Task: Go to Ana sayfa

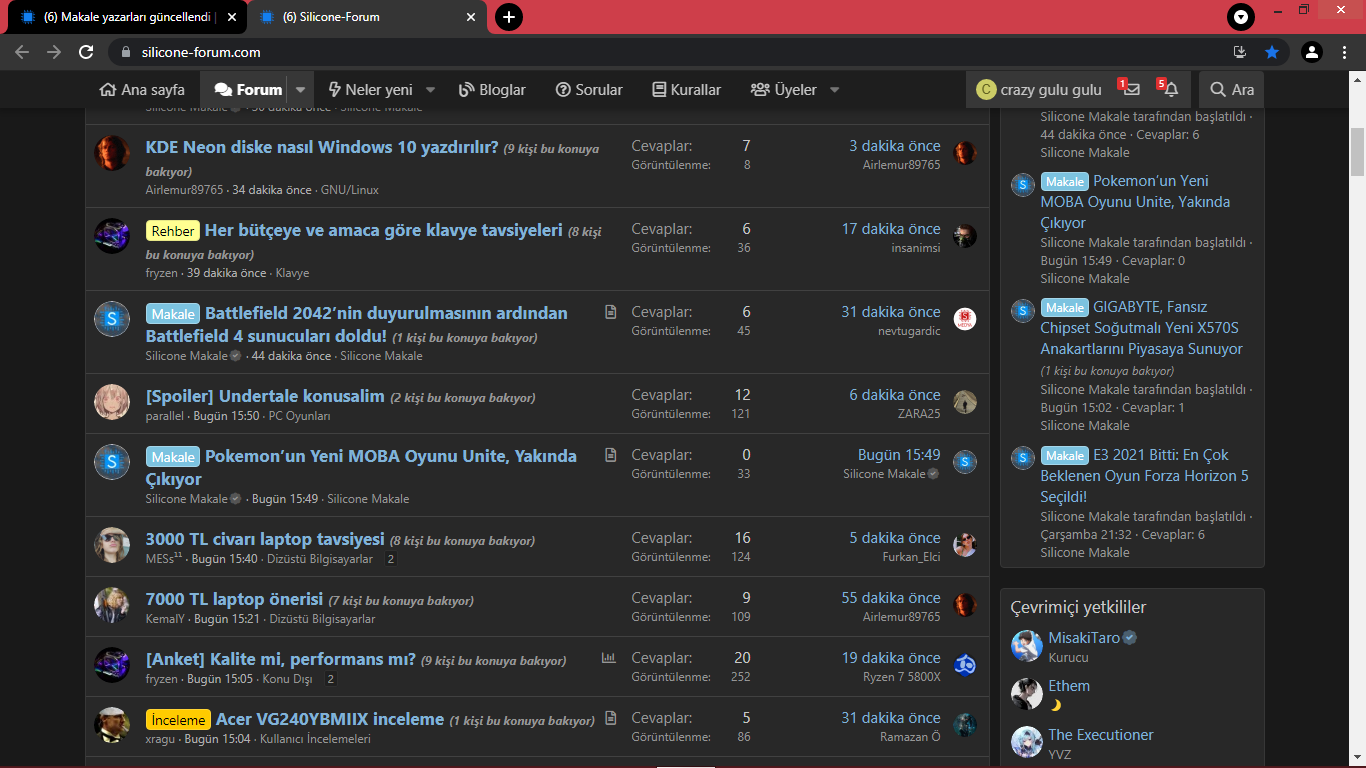Action: (143, 89)
